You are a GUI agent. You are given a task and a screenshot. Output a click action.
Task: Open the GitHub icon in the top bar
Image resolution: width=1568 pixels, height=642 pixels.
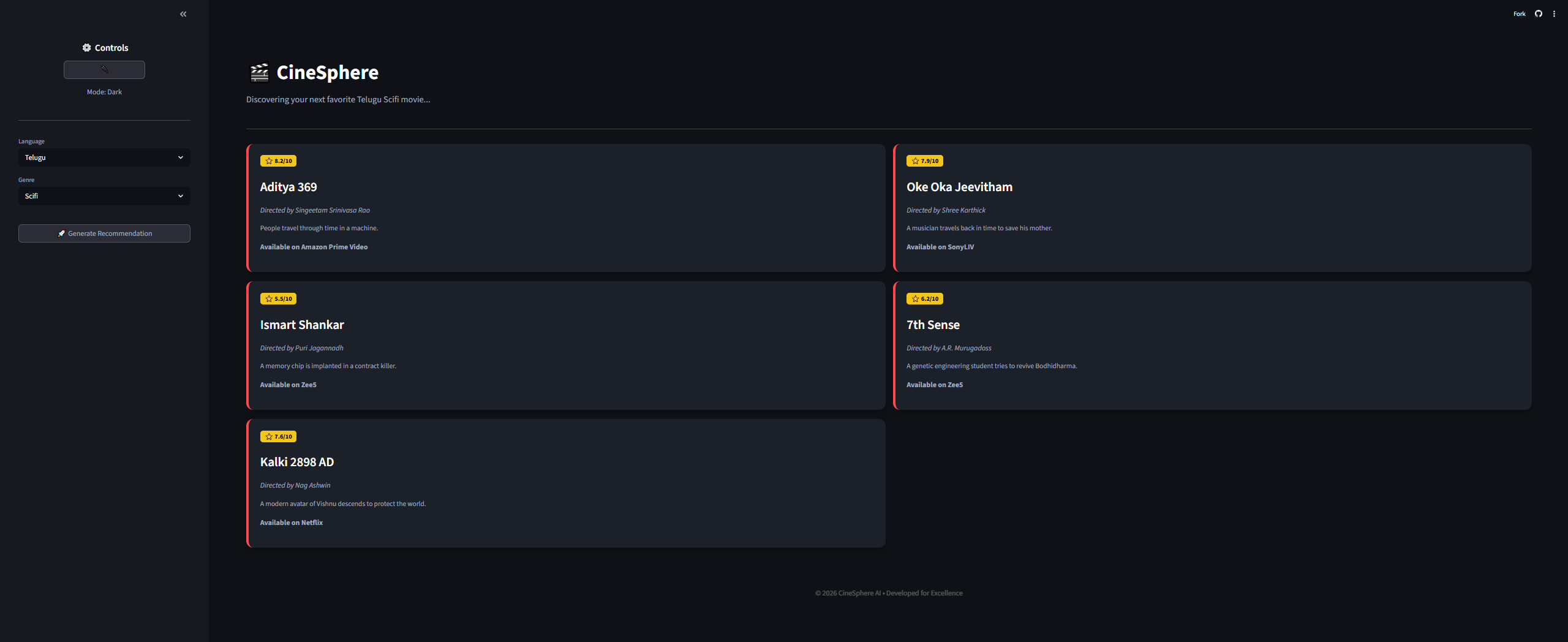tap(1539, 13)
